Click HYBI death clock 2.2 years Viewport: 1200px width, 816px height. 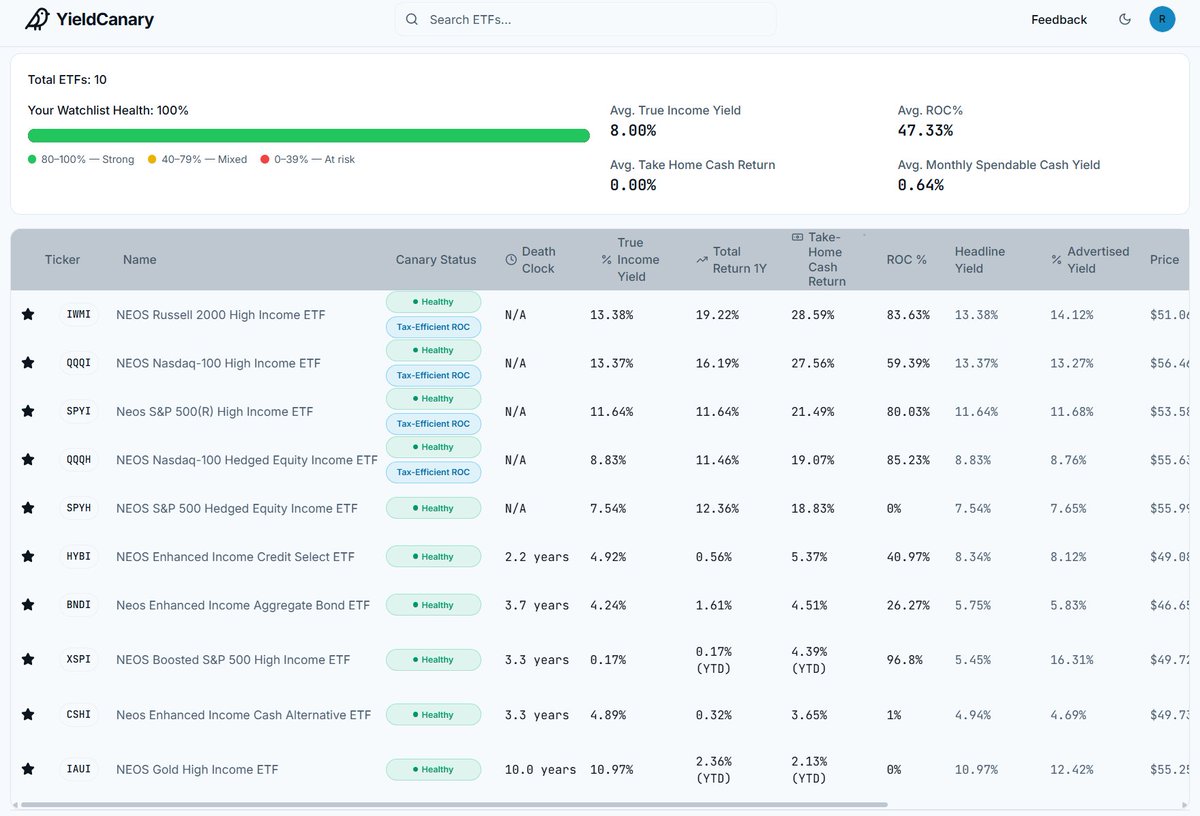(x=537, y=557)
